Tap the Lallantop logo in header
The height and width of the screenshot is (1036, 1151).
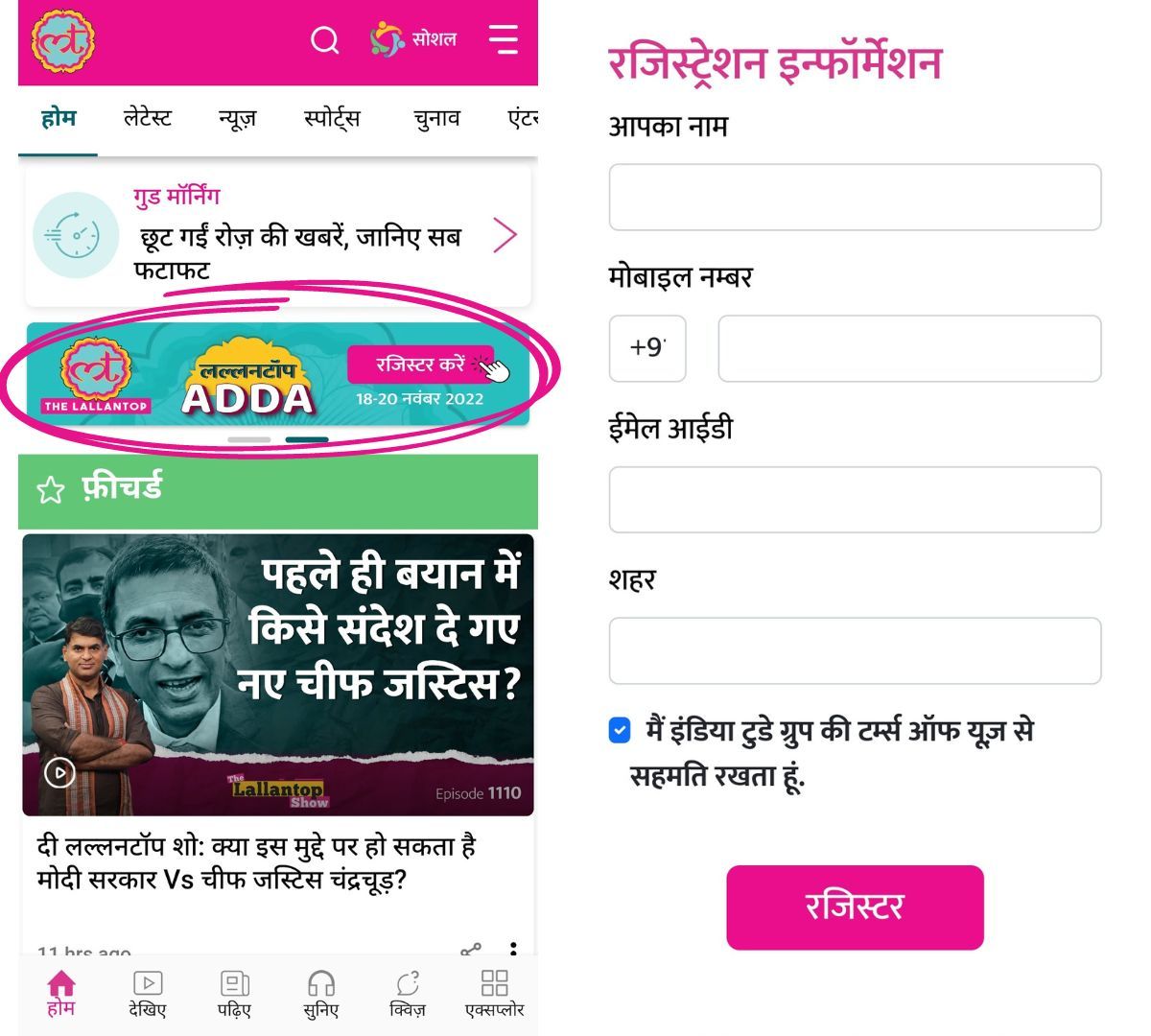tap(63, 40)
